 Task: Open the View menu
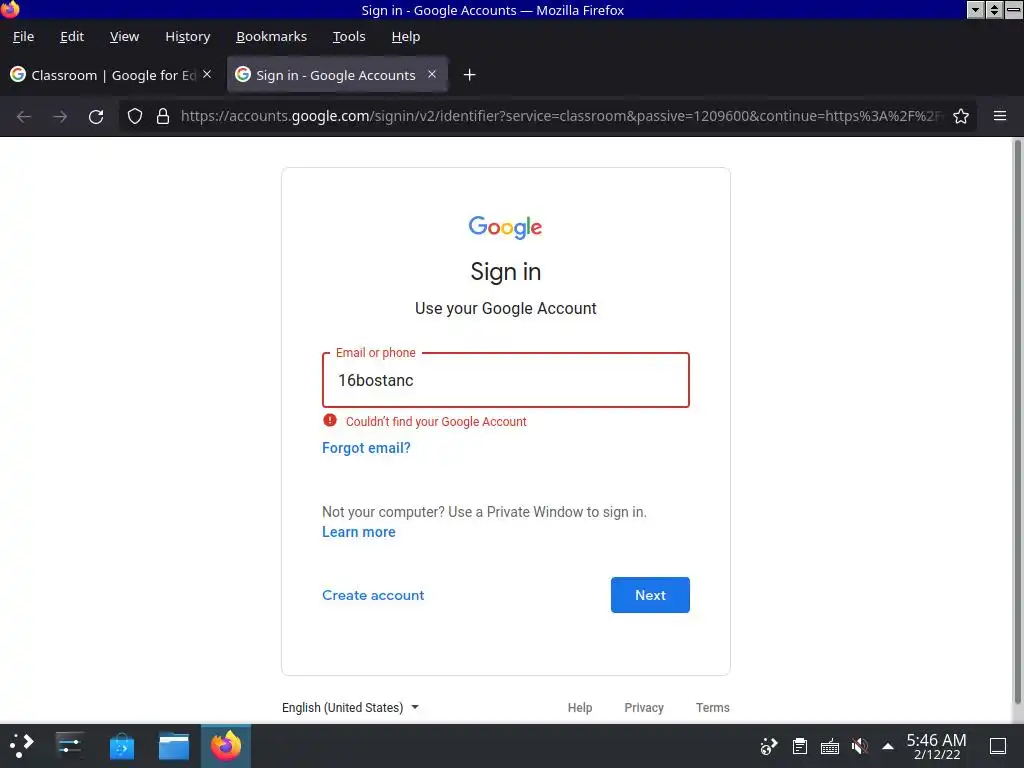(124, 37)
